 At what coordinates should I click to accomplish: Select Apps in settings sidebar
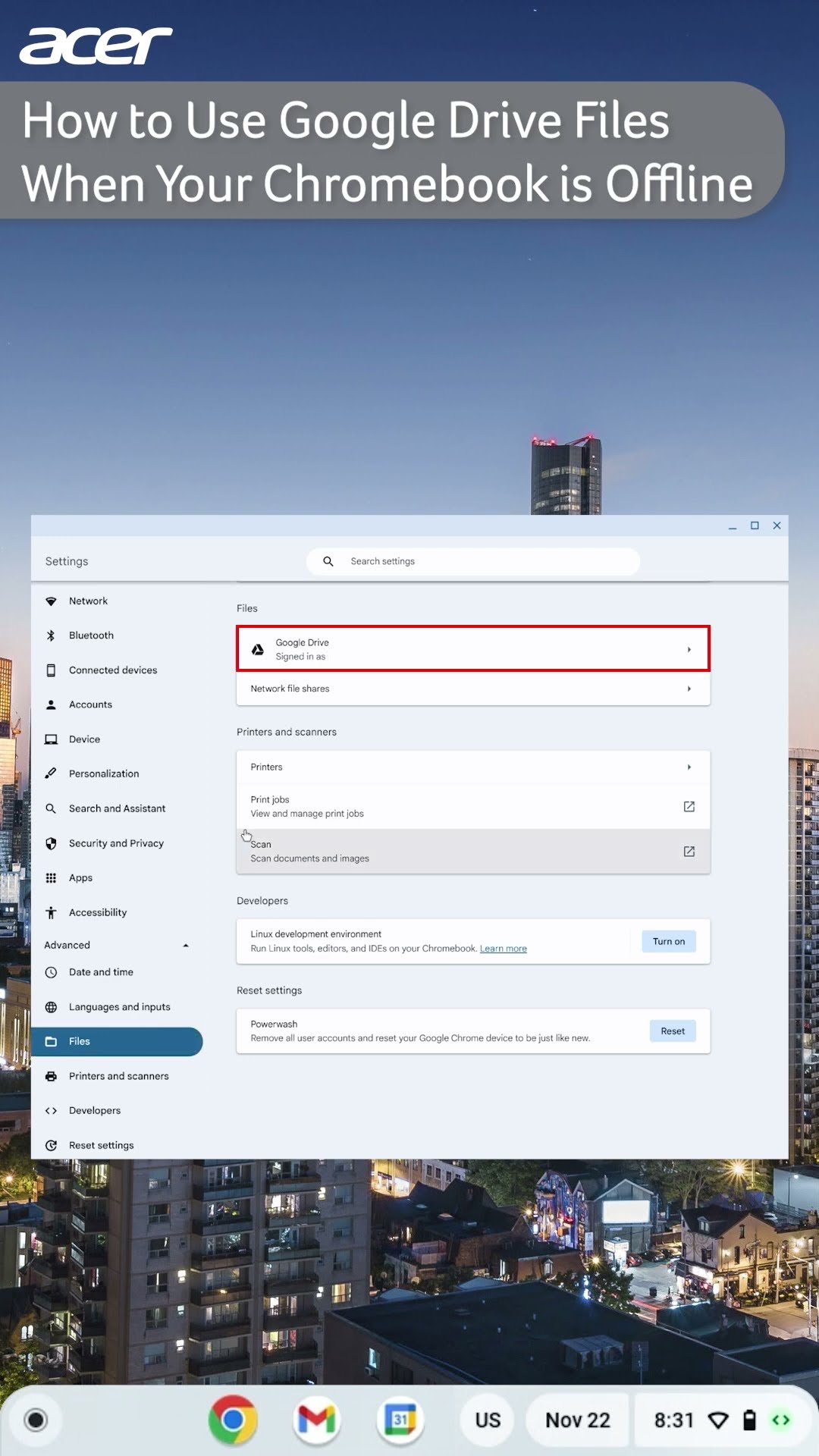[117, 878]
